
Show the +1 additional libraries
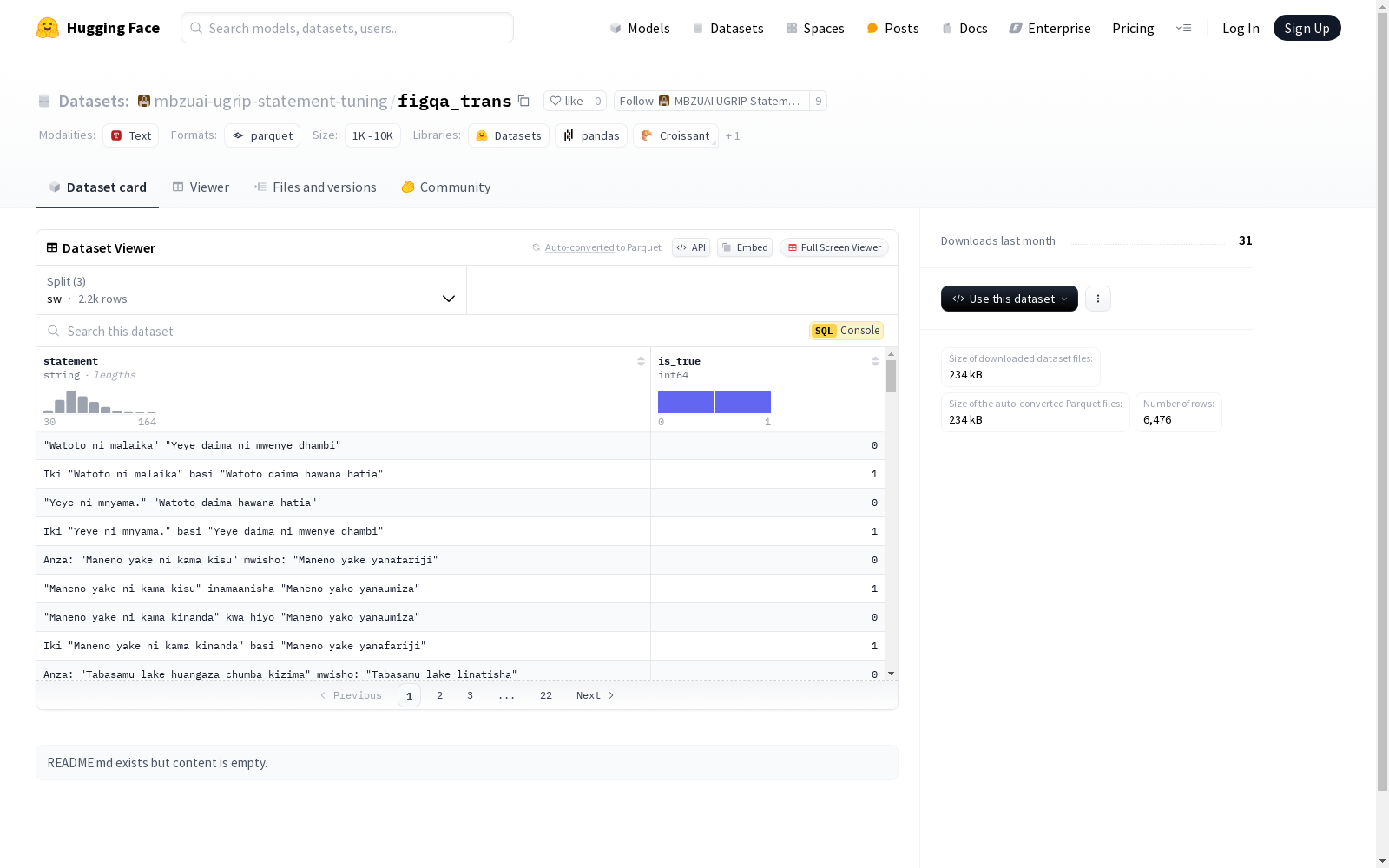pyautogui.click(x=733, y=136)
